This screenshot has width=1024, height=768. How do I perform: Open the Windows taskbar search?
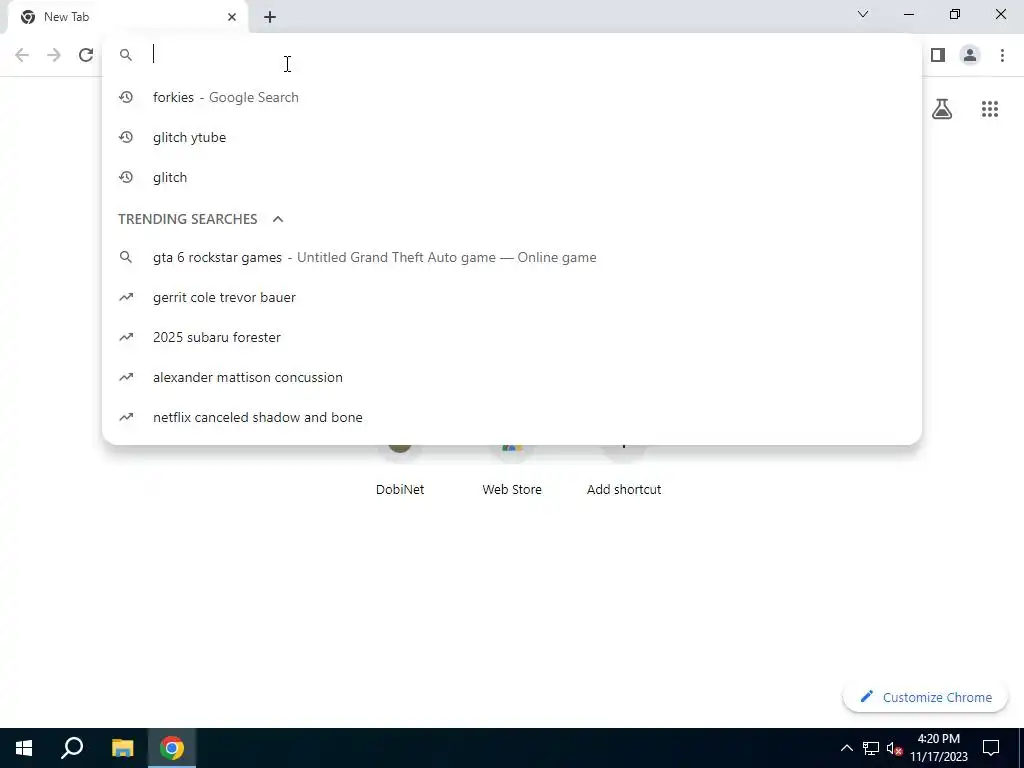(x=72, y=748)
